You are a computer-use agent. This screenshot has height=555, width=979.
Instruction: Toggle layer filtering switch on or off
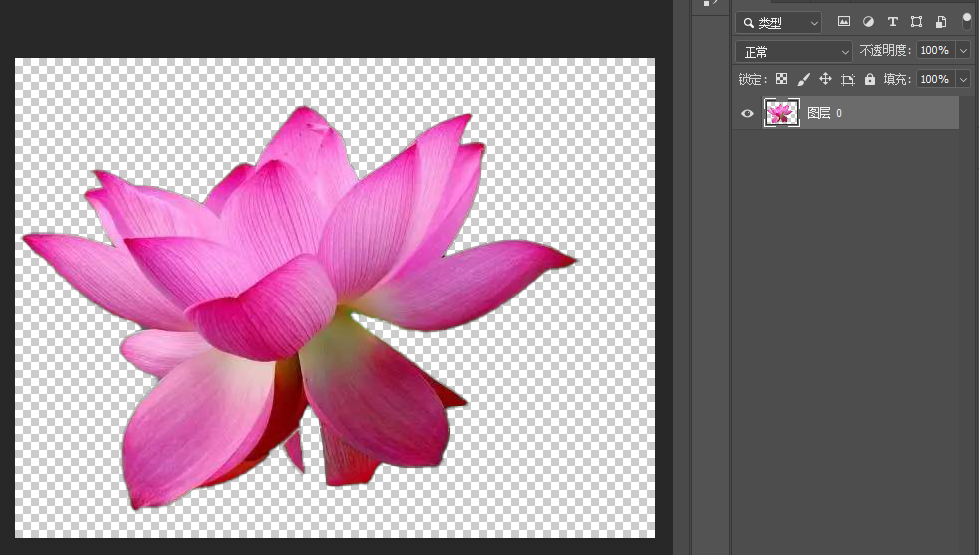click(966, 20)
